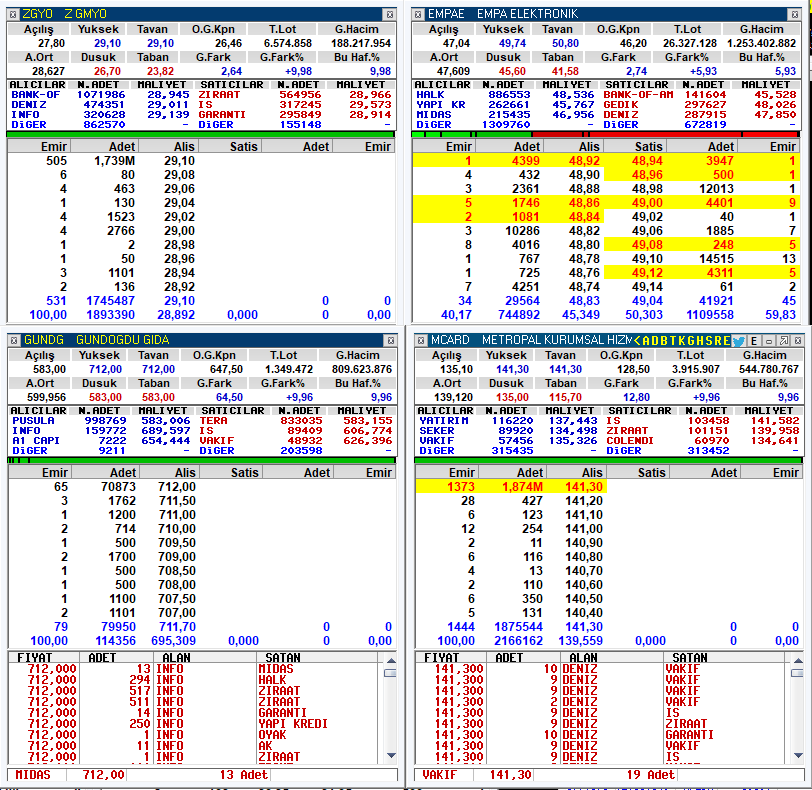Viewport: 812px width, 790px height.
Task: Click seller COLENDI in MCARD satıcılar list
Action: click(630, 441)
